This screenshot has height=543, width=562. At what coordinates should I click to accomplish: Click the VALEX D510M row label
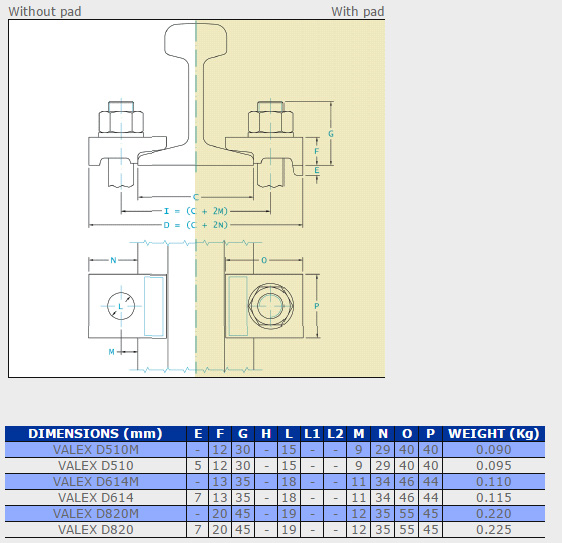point(96,450)
